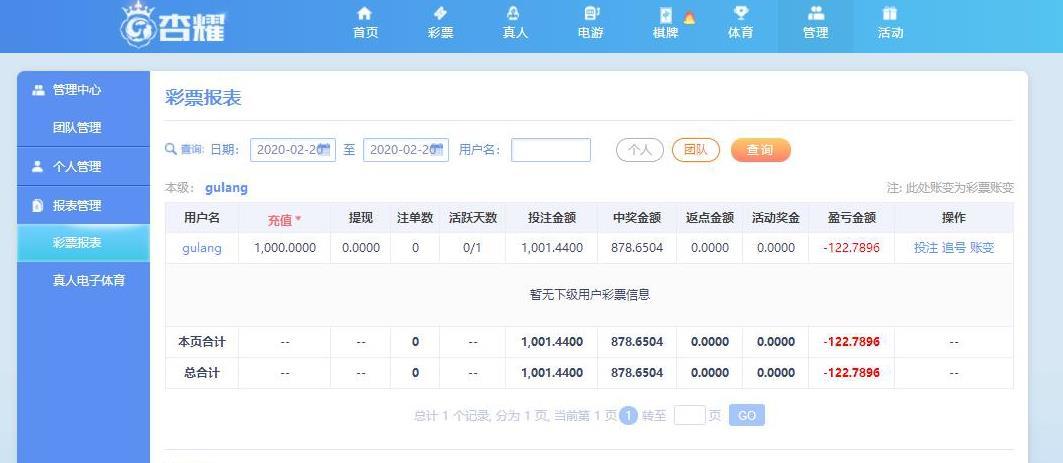The height and width of the screenshot is (463, 1063).
Task: Click the 用户名 username input field
Action: [550, 150]
